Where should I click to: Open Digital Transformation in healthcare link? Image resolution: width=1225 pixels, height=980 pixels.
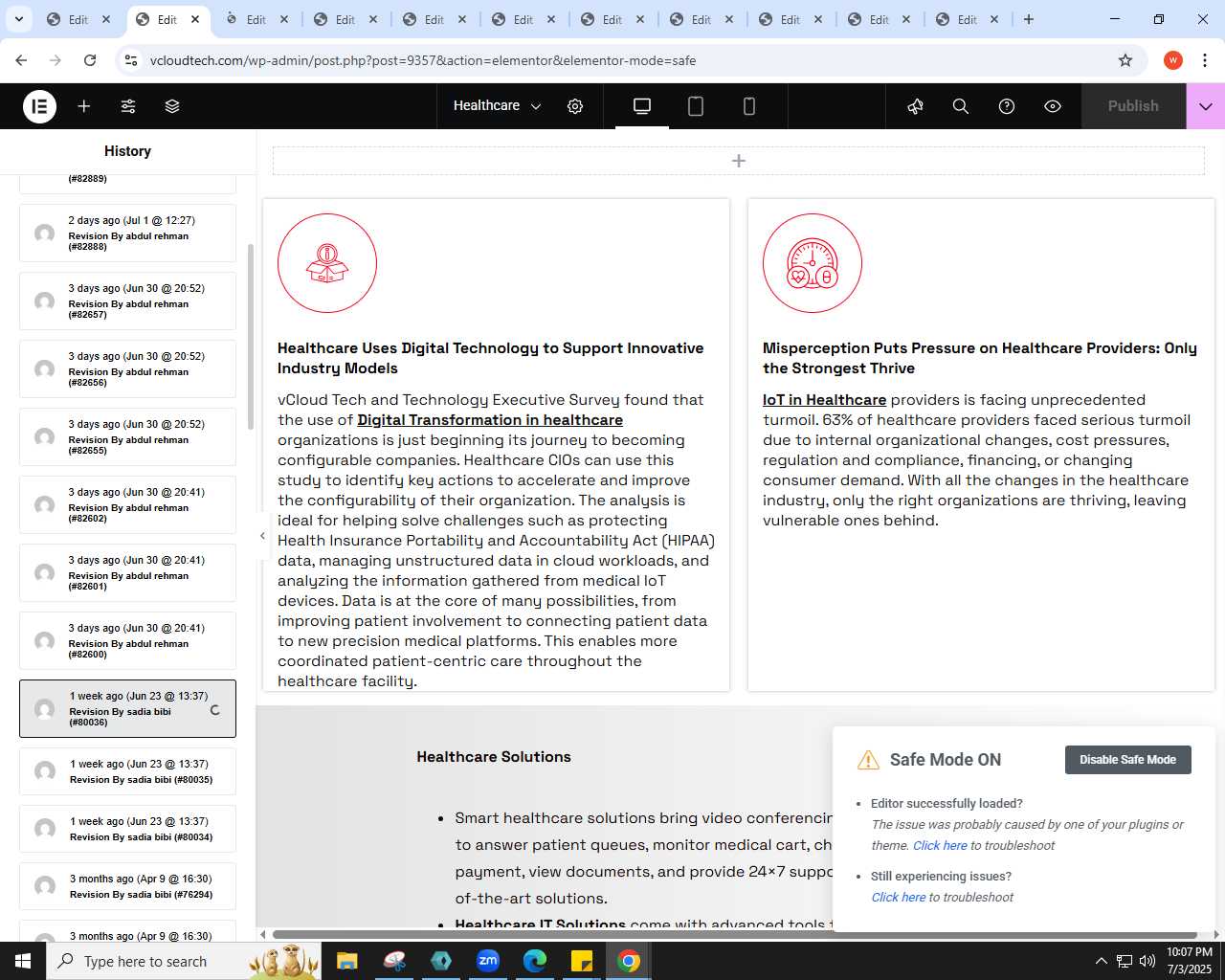[490, 419]
